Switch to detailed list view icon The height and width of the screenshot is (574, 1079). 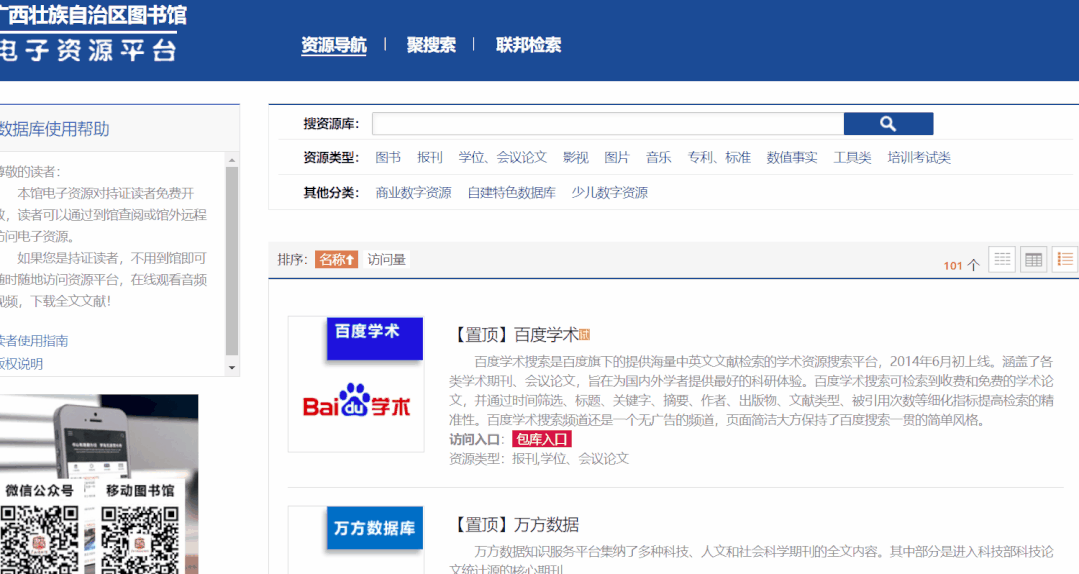pyautogui.click(x=1065, y=259)
